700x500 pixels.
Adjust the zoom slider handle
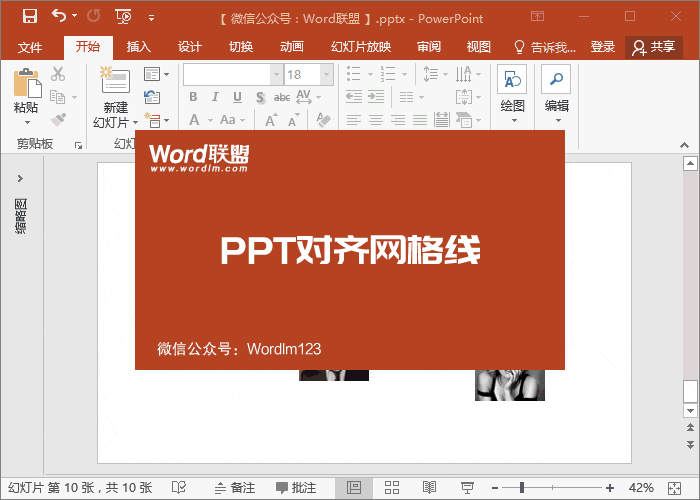pos(522,488)
